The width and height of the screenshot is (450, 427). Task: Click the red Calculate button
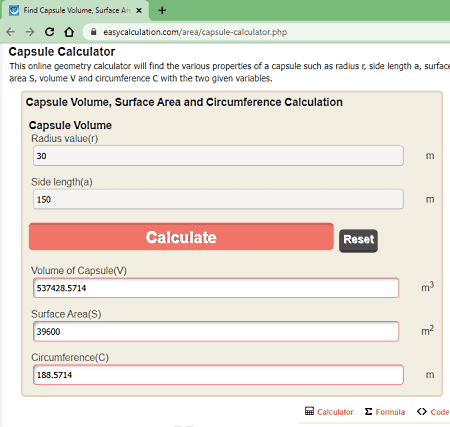181,237
